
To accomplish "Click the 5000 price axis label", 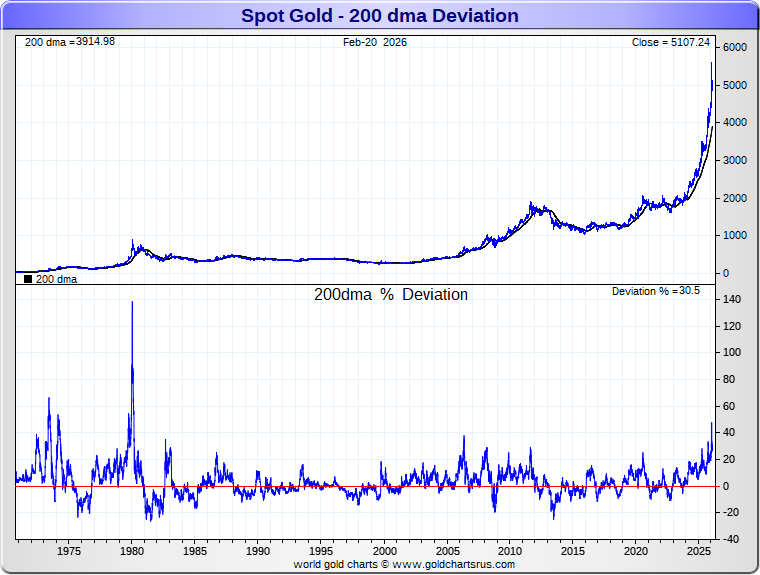I will (735, 86).
